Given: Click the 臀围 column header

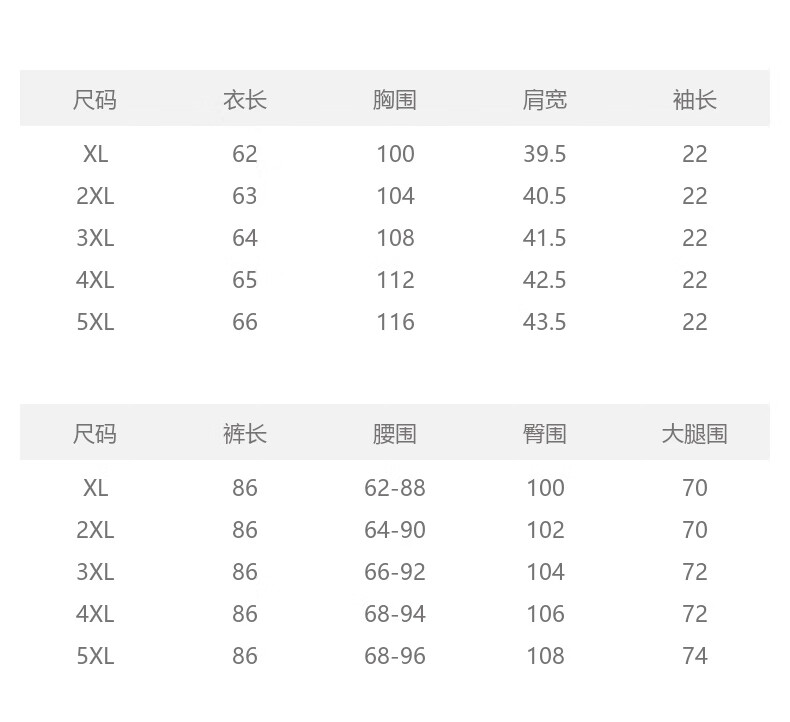Looking at the screenshot, I should [x=545, y=434].
